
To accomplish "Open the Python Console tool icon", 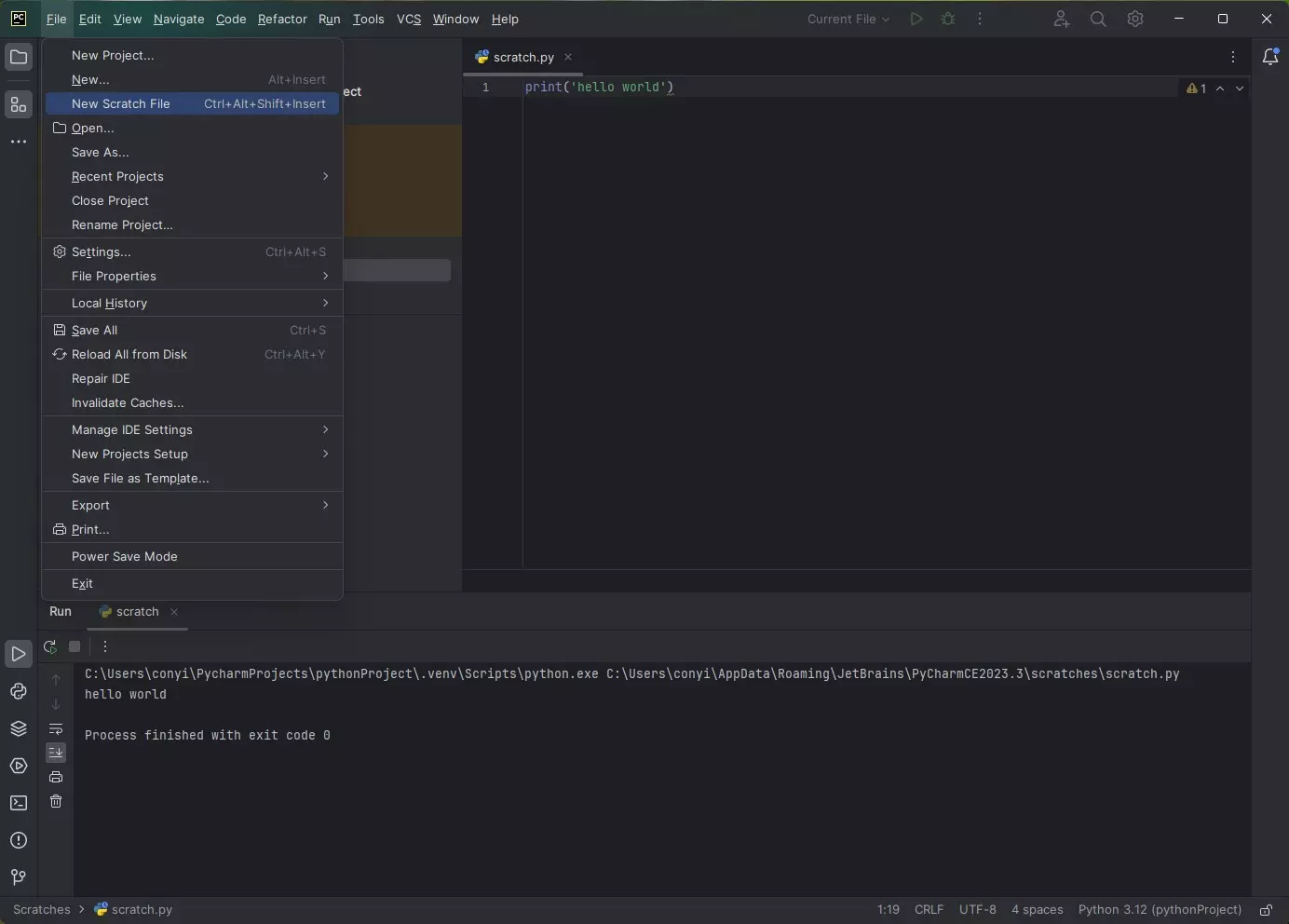I will (19, 691).
